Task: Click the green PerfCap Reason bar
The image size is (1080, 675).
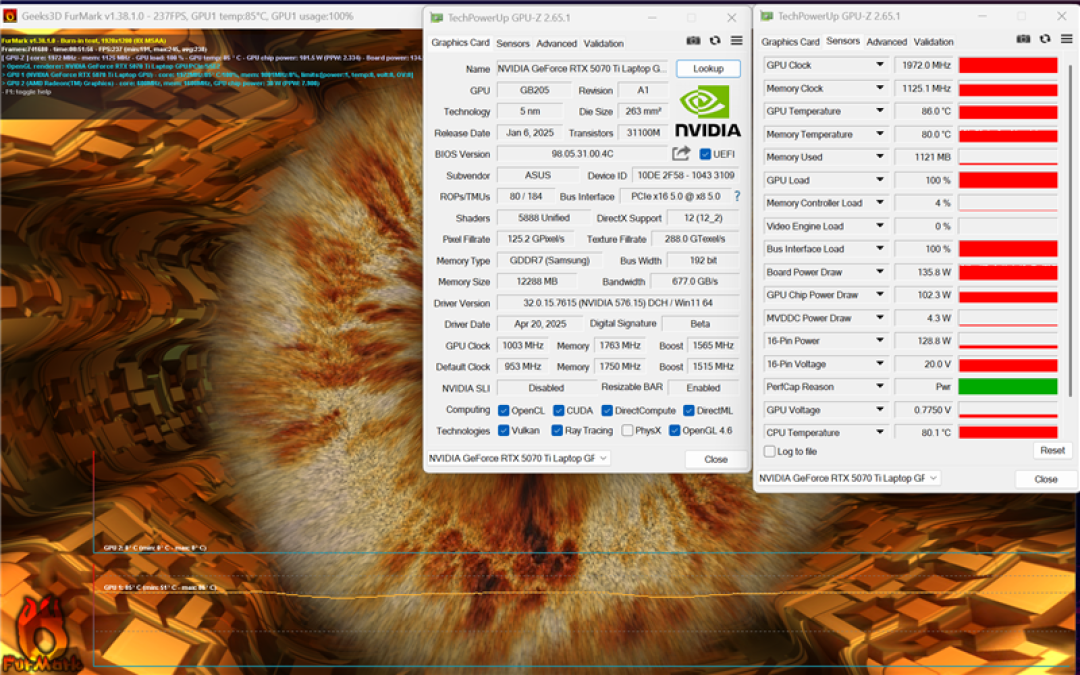Action: coord(1008,386)
